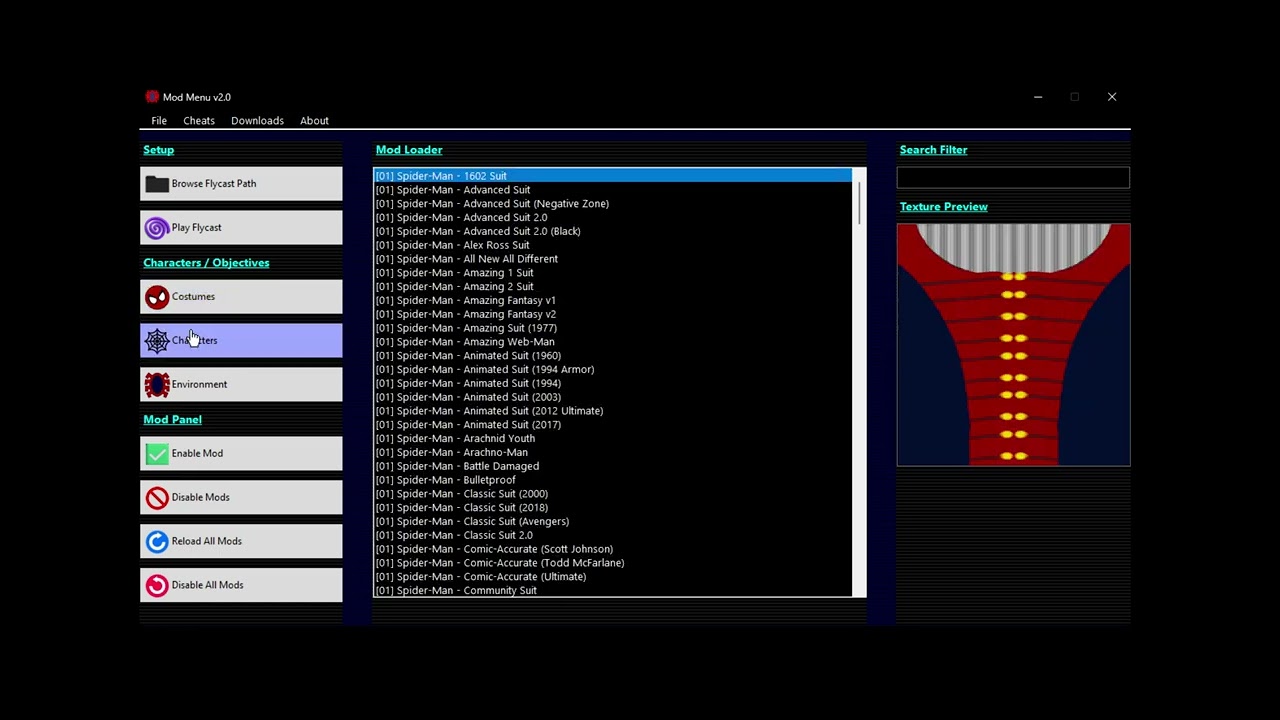Select "Comic-Accurate (Scott Johnson)" mod
1280x720 pixels.
click(613, 550)
